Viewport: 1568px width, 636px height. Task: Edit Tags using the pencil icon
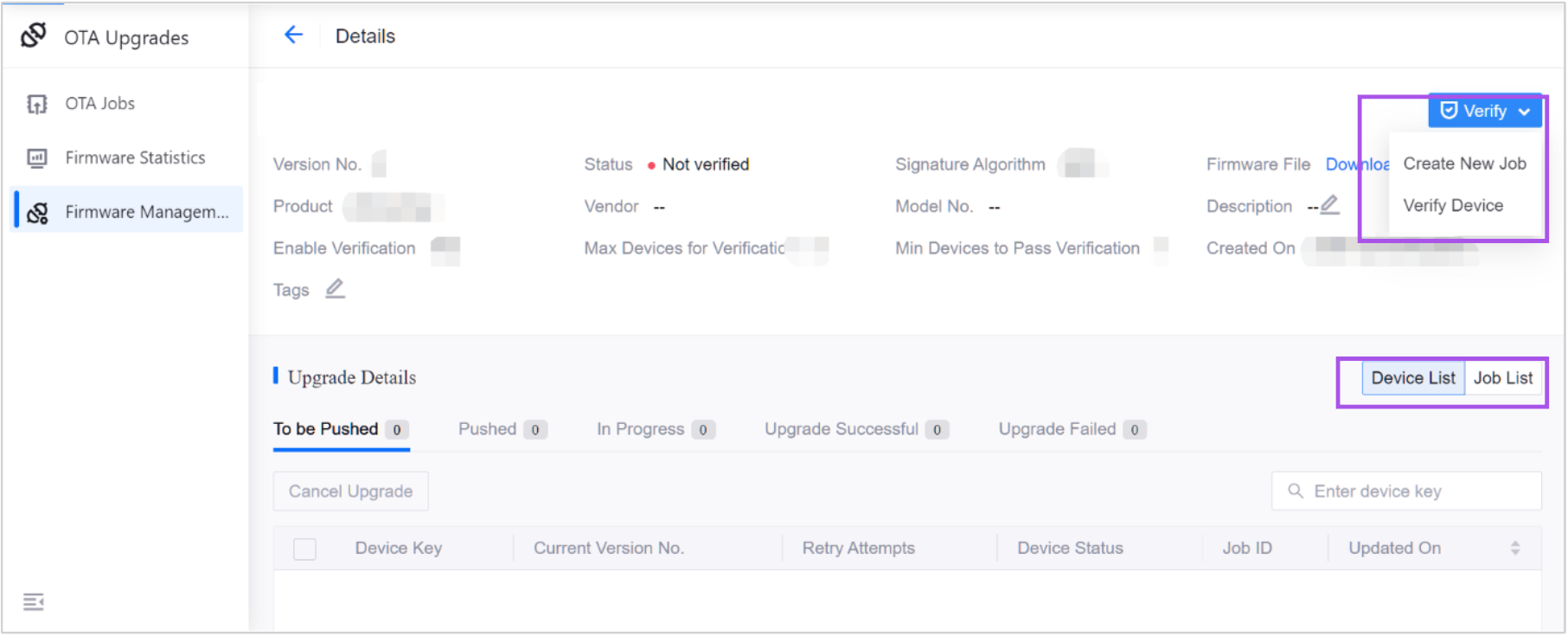pos(336,288)
